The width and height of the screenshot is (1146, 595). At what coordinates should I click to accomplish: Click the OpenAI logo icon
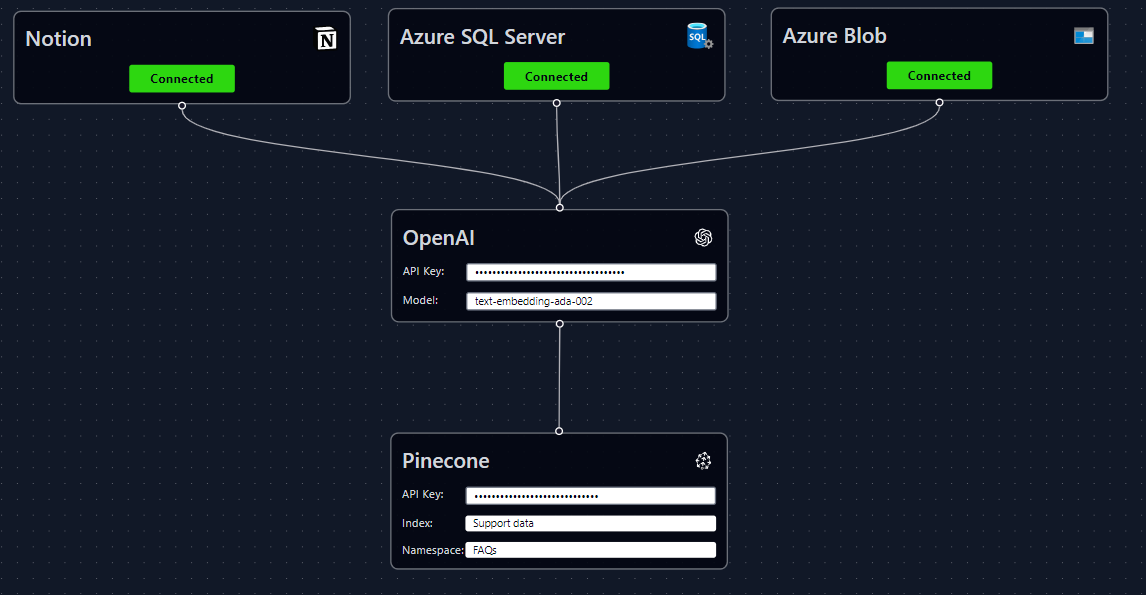(703, 238)
